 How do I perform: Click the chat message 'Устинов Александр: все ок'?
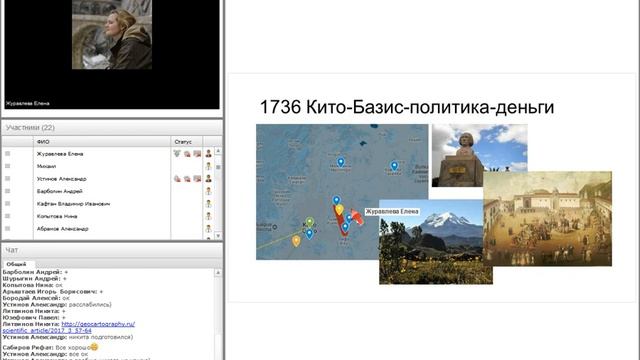point(45,354)
